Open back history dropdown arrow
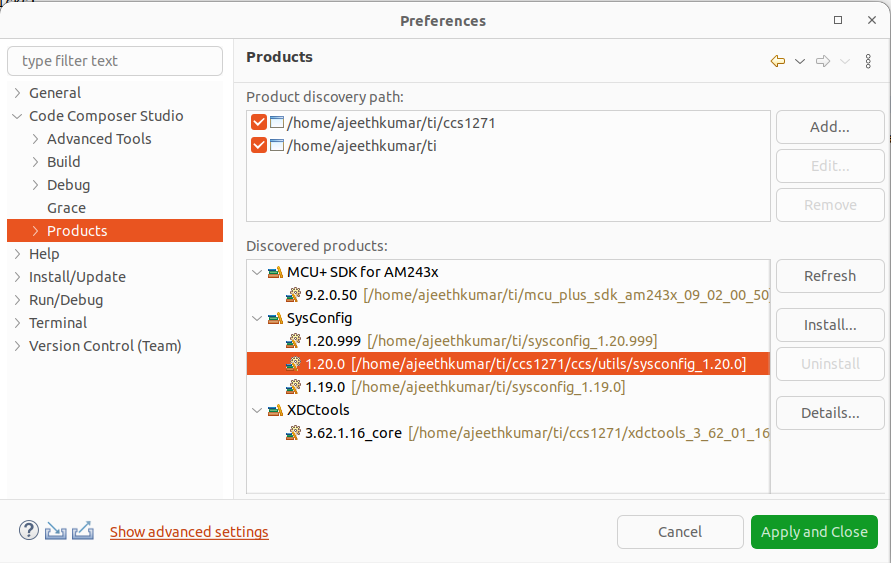The height and width of the screenshot is (563, 891). (x=800, y=62)
